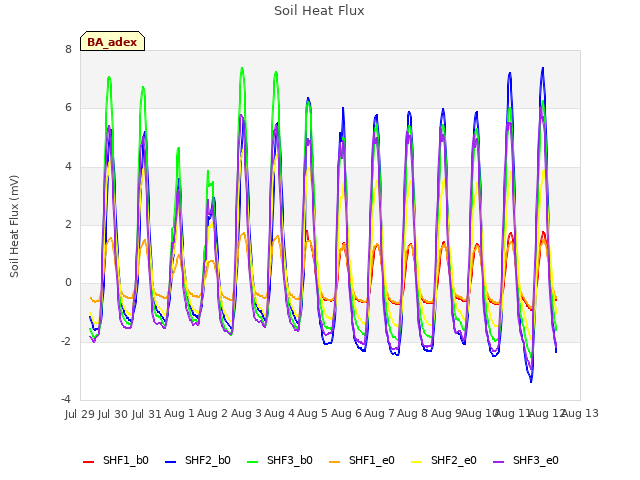Click the BA_adex annotation label
640x480 pixels.
coord(112,42)
